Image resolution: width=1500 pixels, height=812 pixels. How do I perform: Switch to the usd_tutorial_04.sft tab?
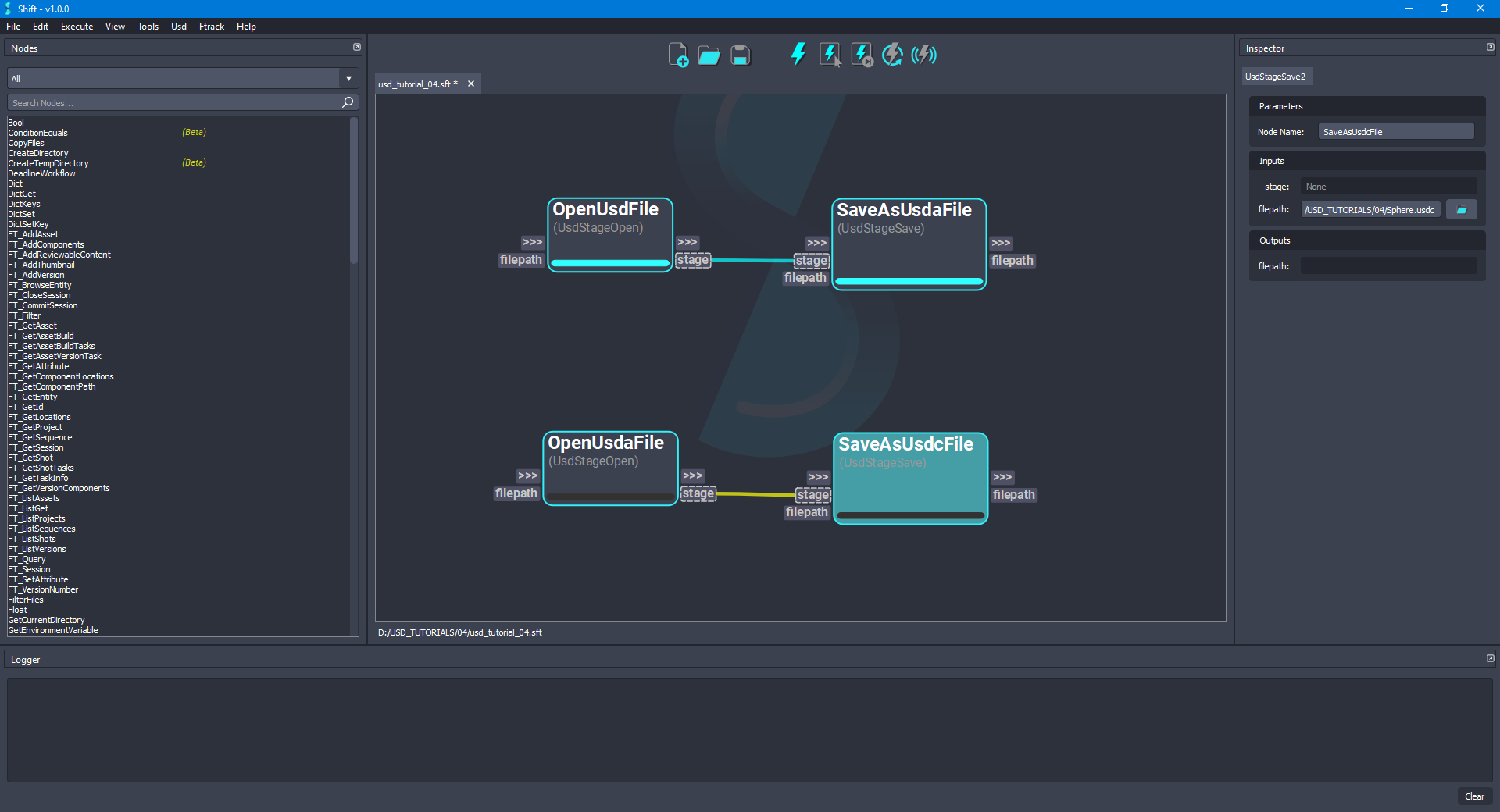[x=416, y=84]
